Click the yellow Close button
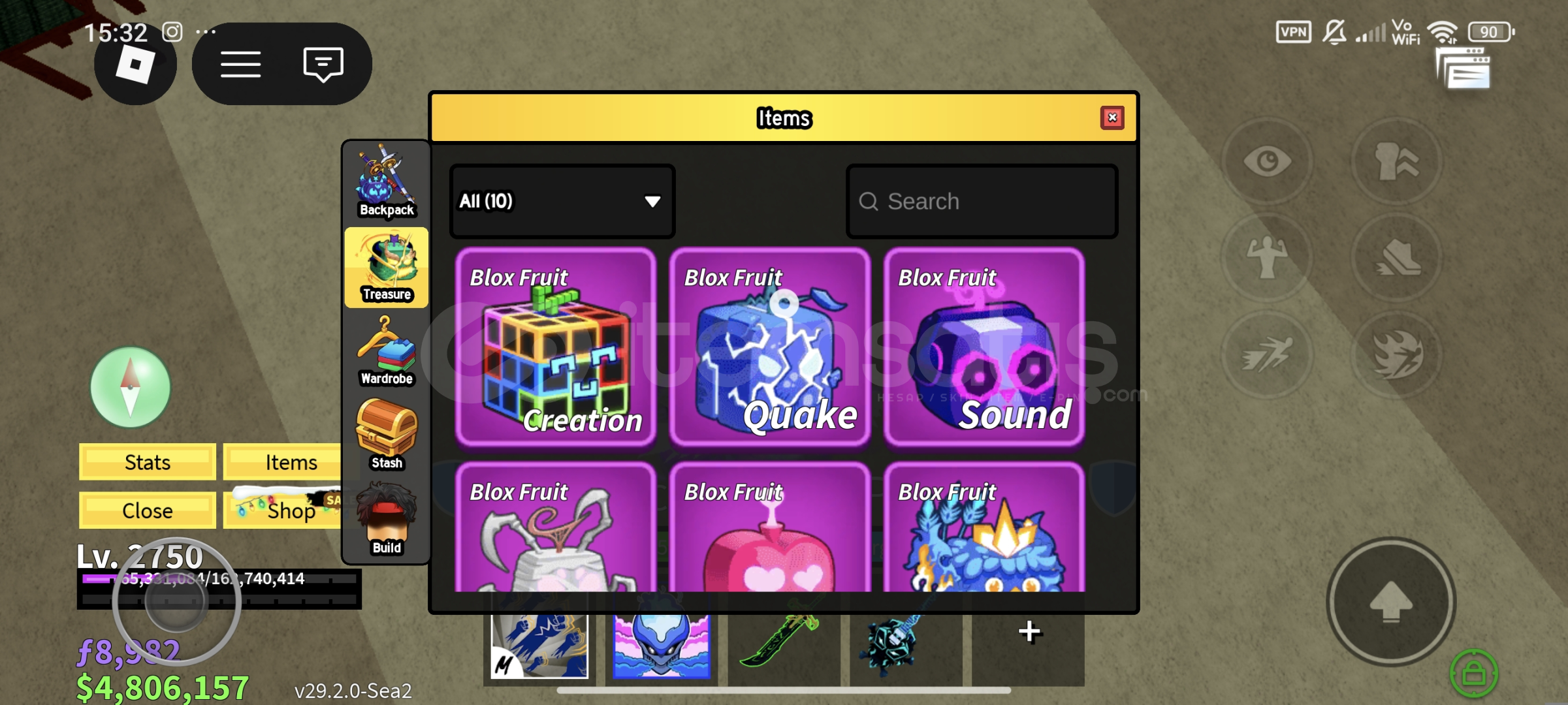The width and height of the screenshot is (1568, 705). [148, 510]
